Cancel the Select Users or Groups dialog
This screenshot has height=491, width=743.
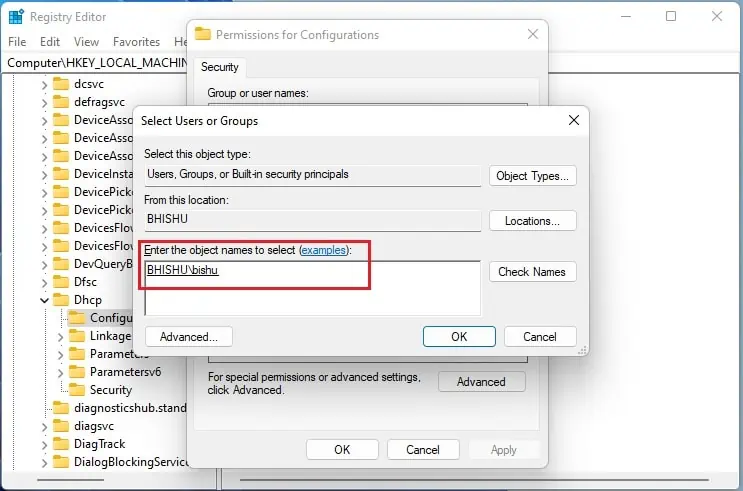(x=540, y=336)
